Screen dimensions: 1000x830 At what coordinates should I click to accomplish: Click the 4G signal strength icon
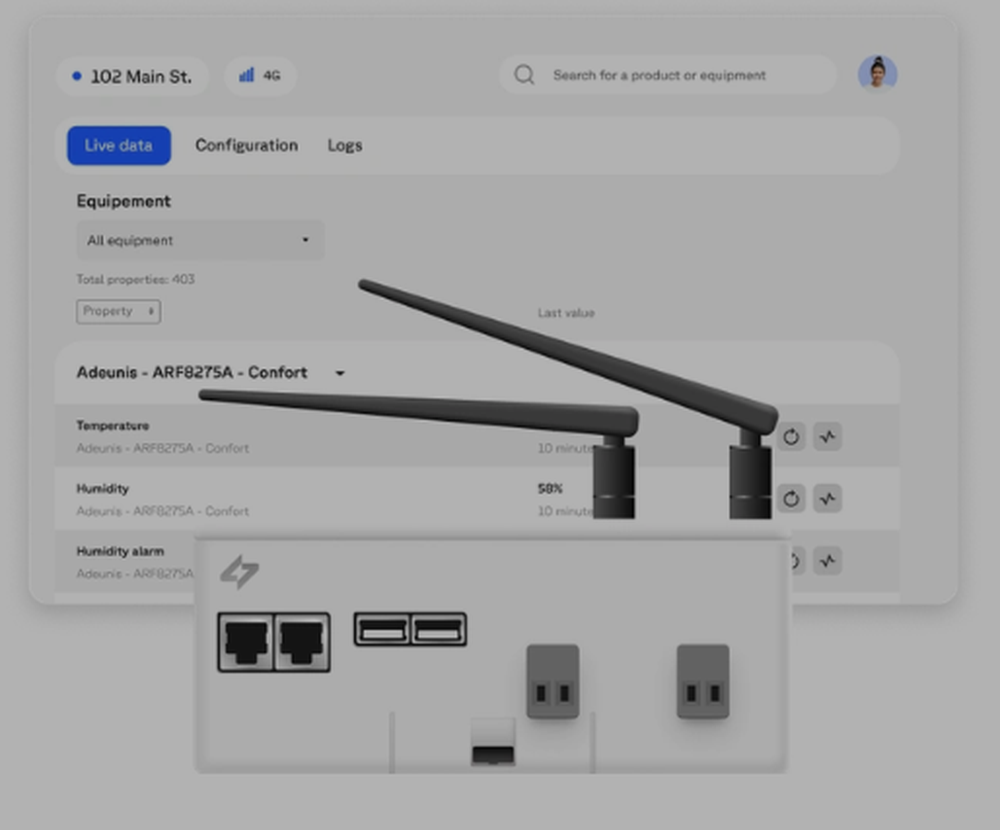click(x=246, y=75)
